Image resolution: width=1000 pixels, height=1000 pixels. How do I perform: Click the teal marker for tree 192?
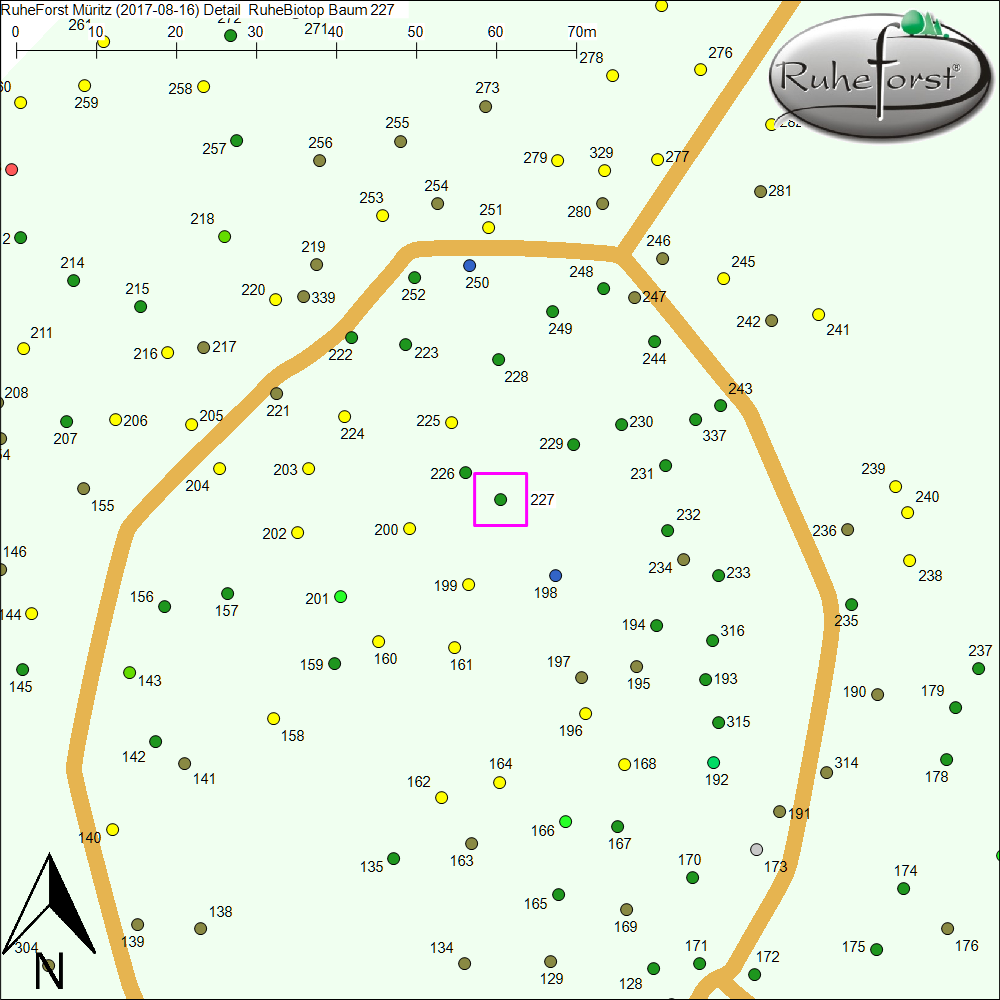point(713,762)
